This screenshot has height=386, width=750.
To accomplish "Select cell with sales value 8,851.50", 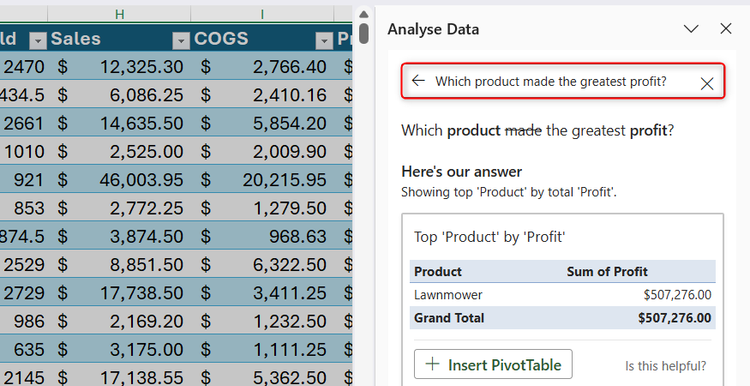I will 119,264.
